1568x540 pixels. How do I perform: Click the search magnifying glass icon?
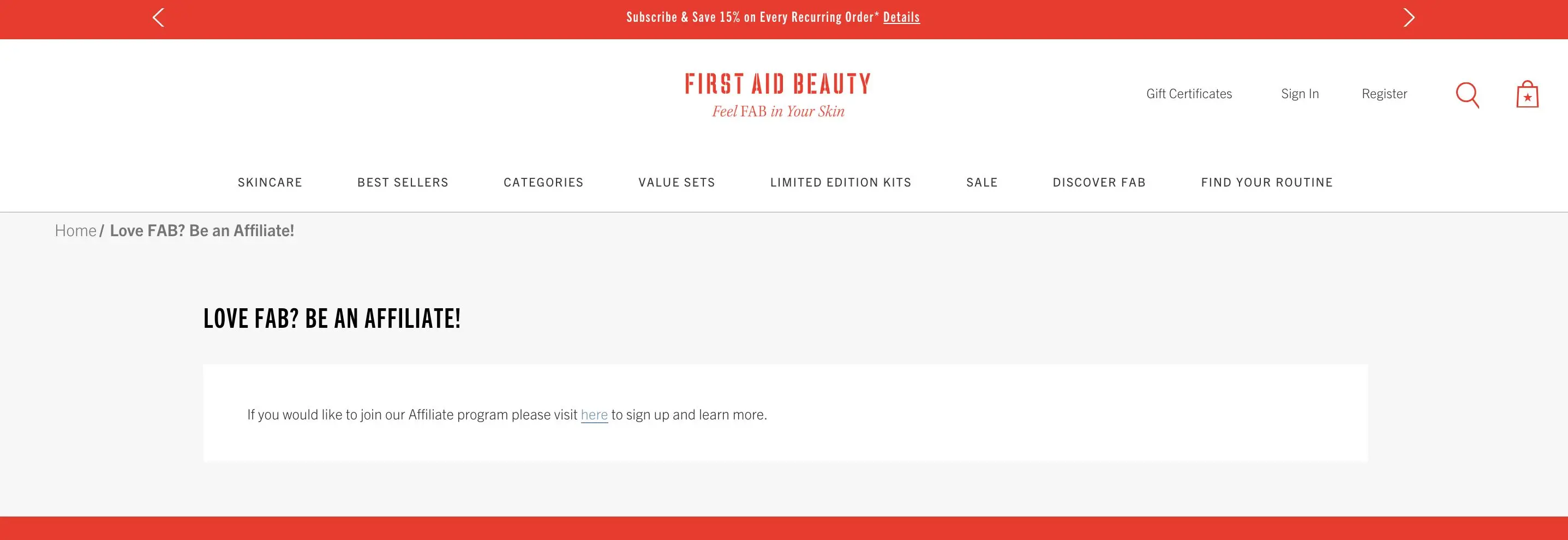(x=1467, y=95)
